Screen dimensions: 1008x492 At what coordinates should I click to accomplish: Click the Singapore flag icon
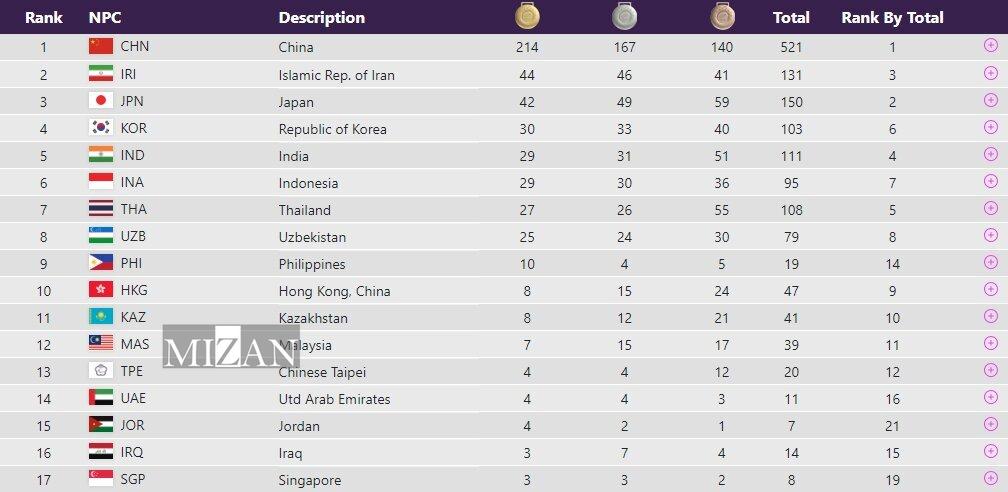[100, 479]
